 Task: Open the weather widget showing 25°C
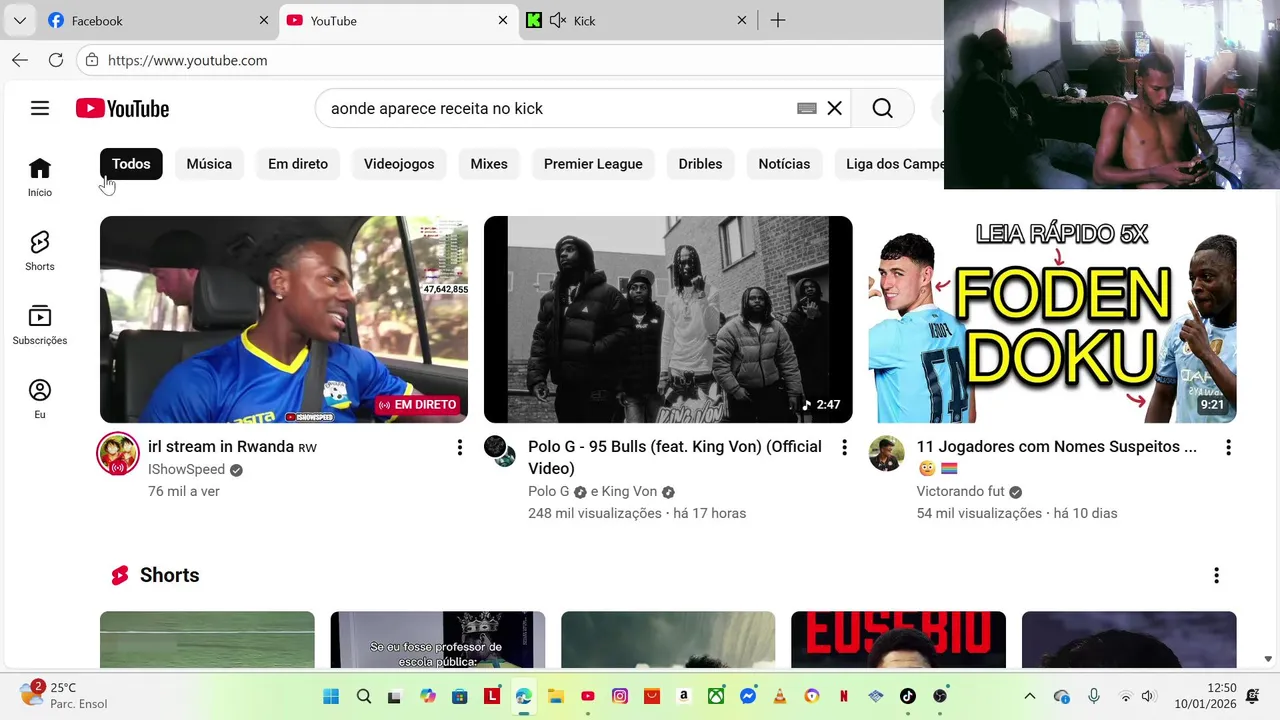(x=62, y=695)
